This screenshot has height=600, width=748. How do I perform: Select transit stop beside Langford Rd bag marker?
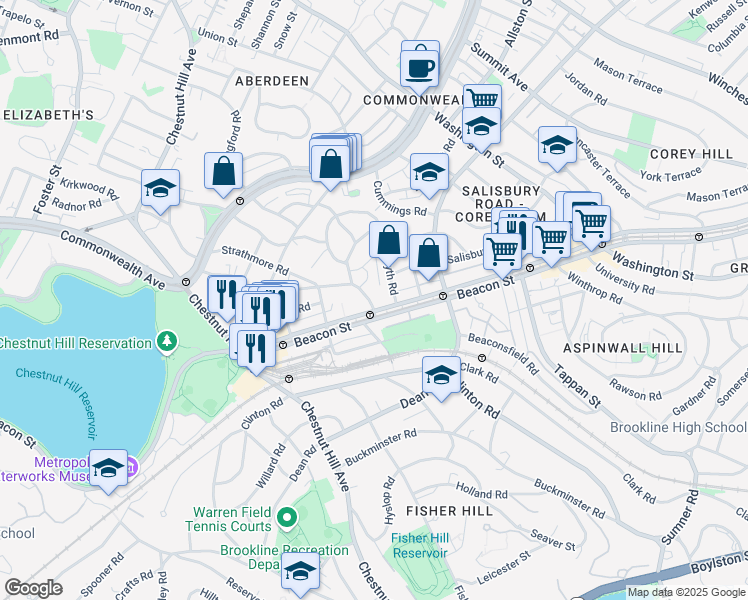pos(240,201)
